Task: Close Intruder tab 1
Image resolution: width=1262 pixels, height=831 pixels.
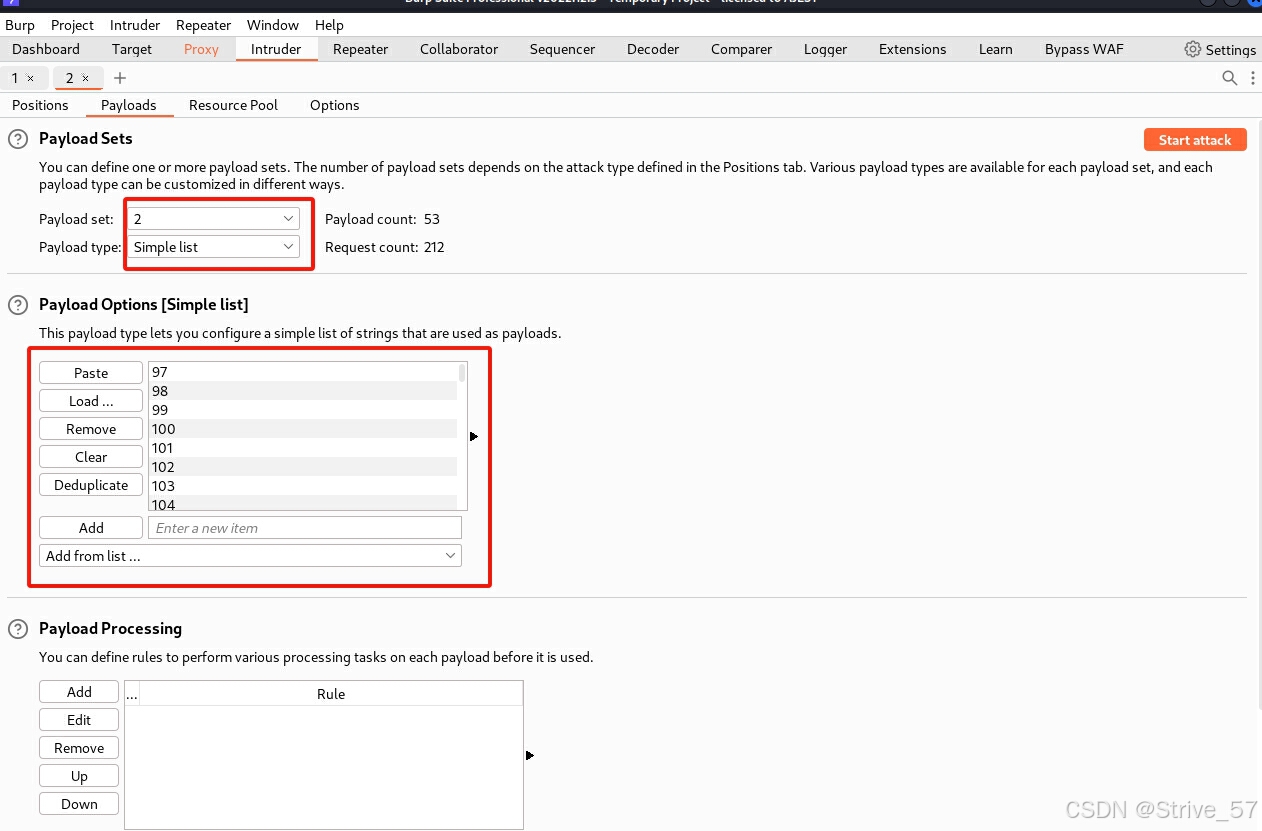Action: point(31,78)
